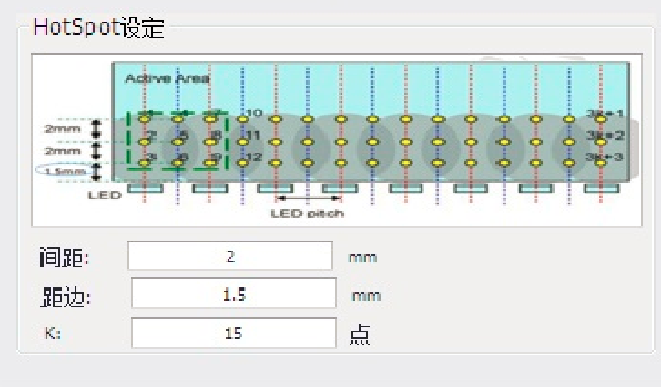
Task: Click the 点 unit beside the K field
Action: (360, 335)
